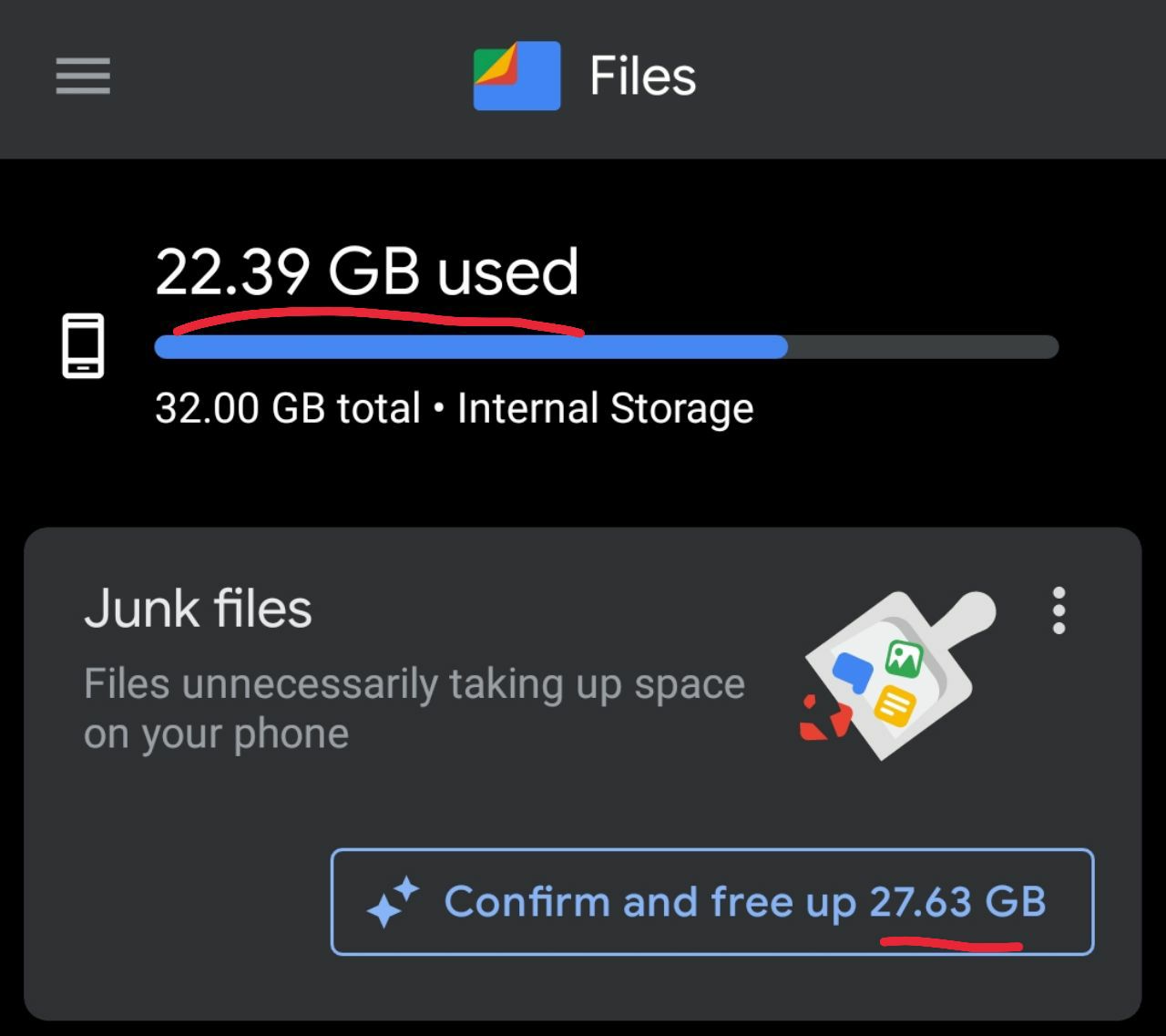Confirm and free up 27.63 GB
Viewport: 1166px width, 1036px height.
[712, 902]
